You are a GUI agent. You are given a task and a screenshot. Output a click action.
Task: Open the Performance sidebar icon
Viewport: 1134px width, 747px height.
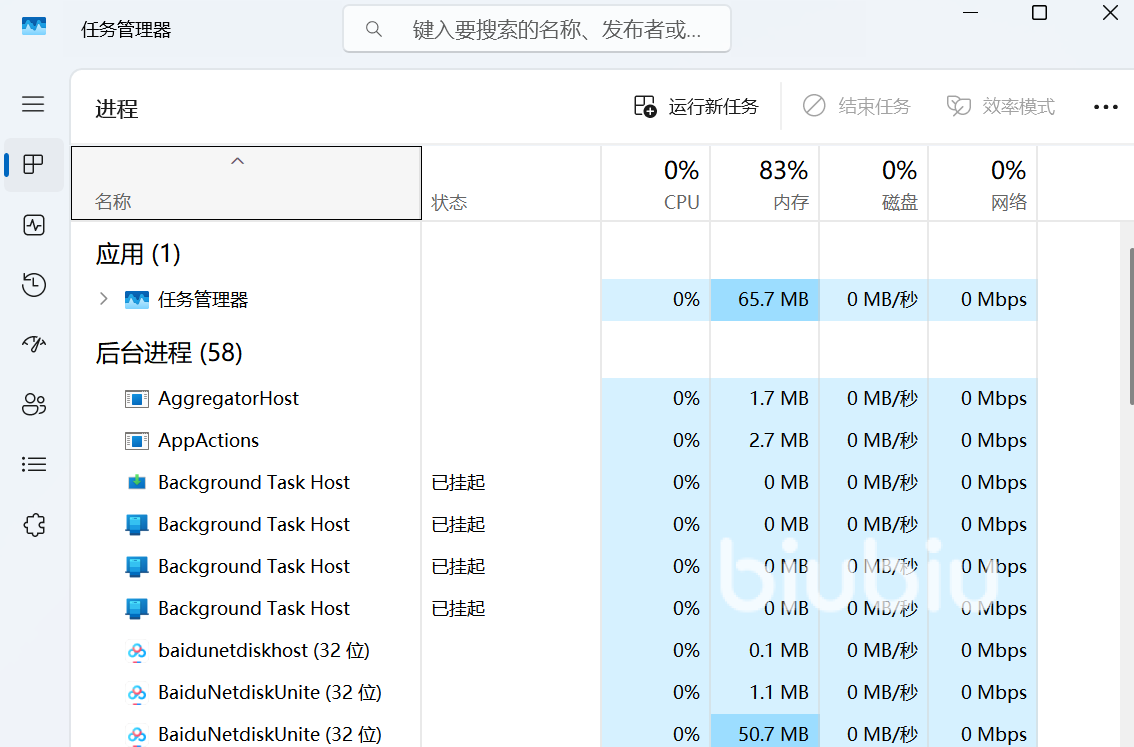(34, 225)
